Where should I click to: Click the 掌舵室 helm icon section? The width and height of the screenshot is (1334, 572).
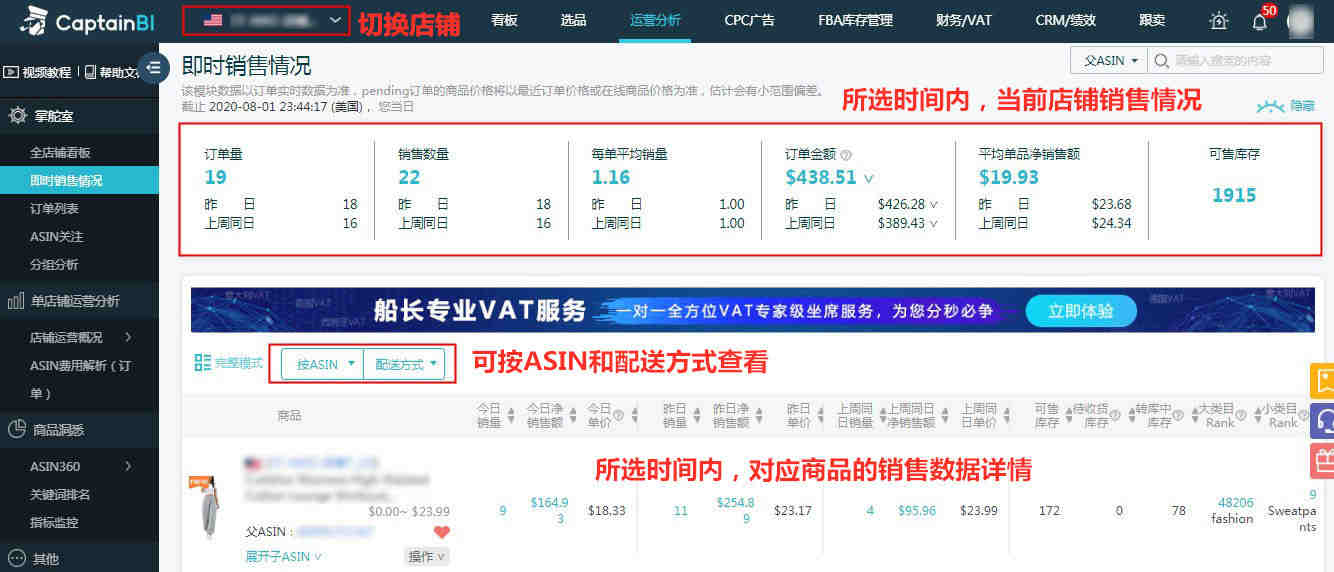(42, 116)
